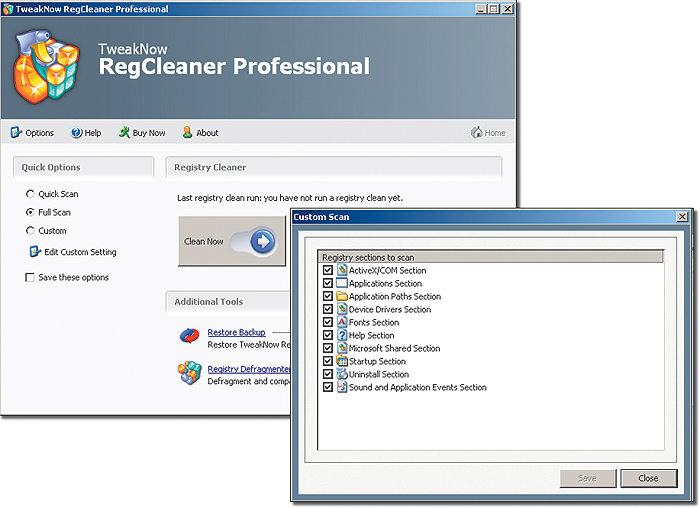
Task: Minimize the TweakNow RegCleaner window
Action: coord(481,9)
